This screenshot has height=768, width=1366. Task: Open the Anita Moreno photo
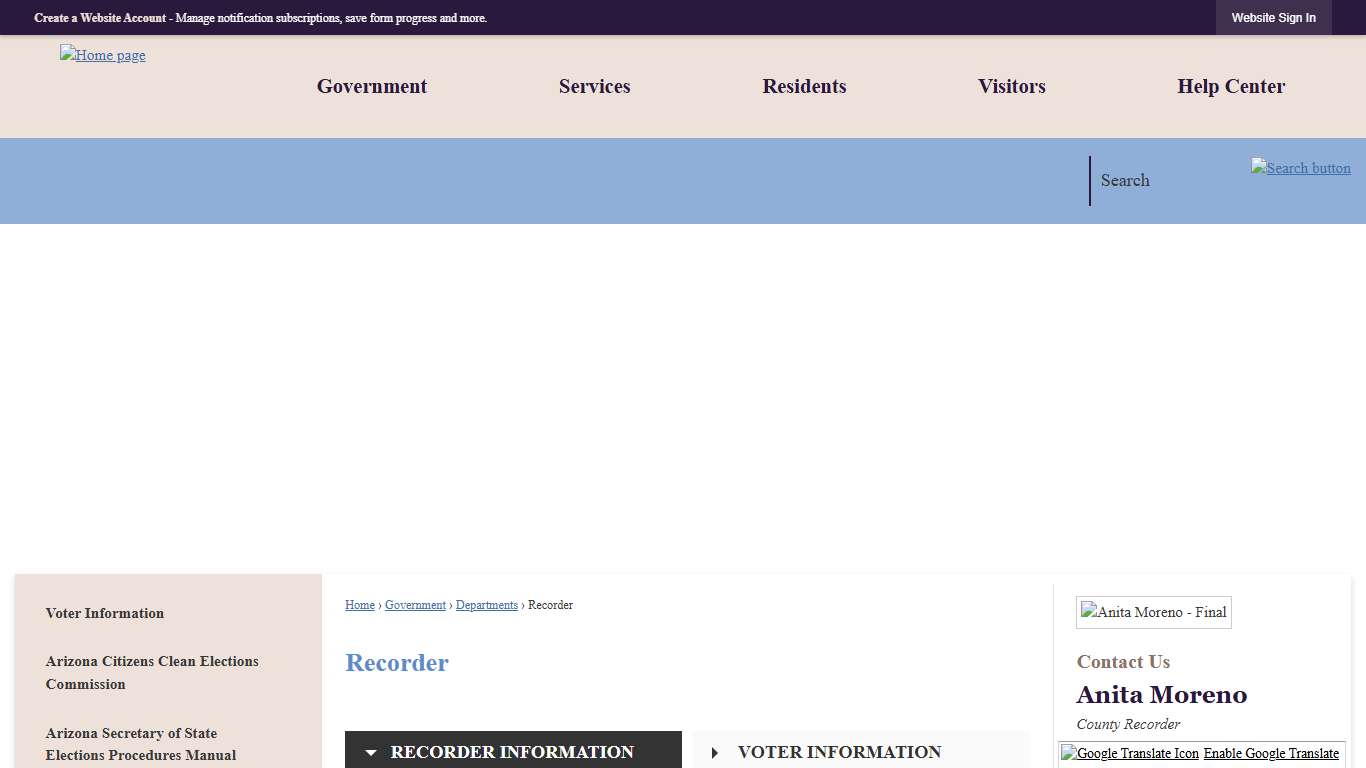(1153, 612)
